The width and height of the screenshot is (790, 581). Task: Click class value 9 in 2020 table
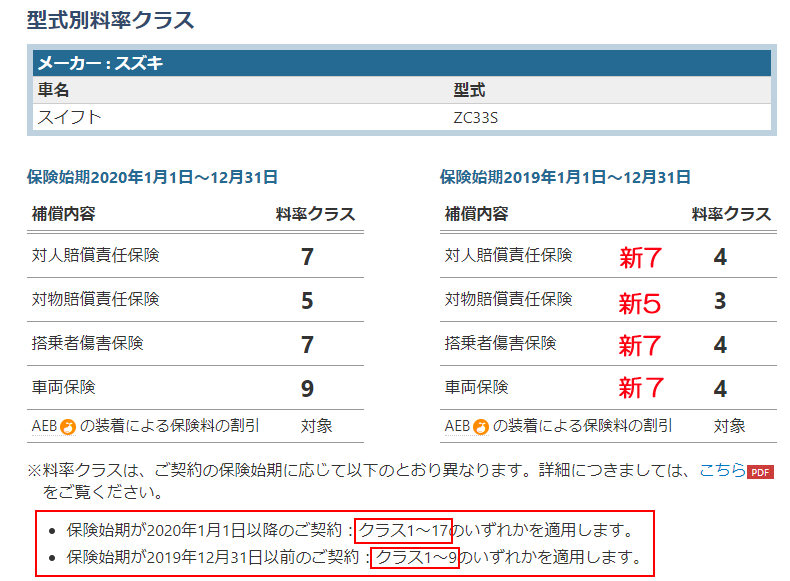pos(307,389)
